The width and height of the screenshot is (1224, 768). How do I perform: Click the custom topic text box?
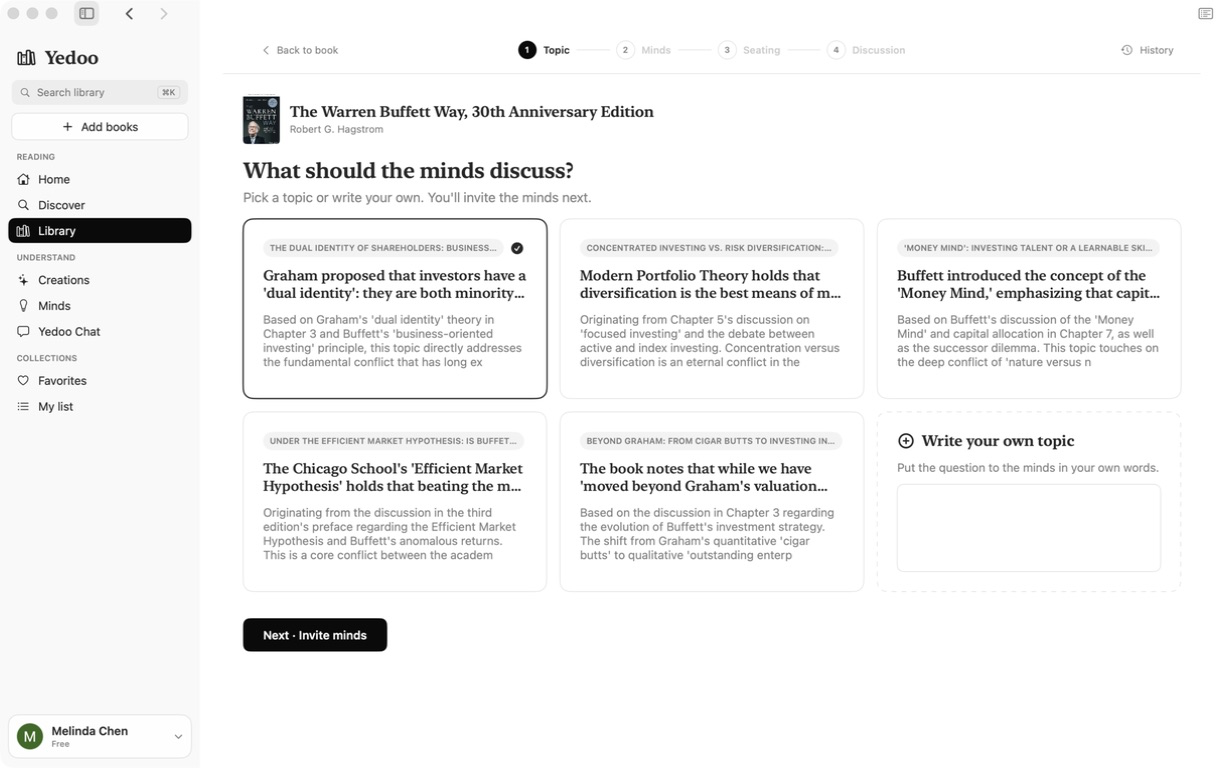pos(1029,528)
